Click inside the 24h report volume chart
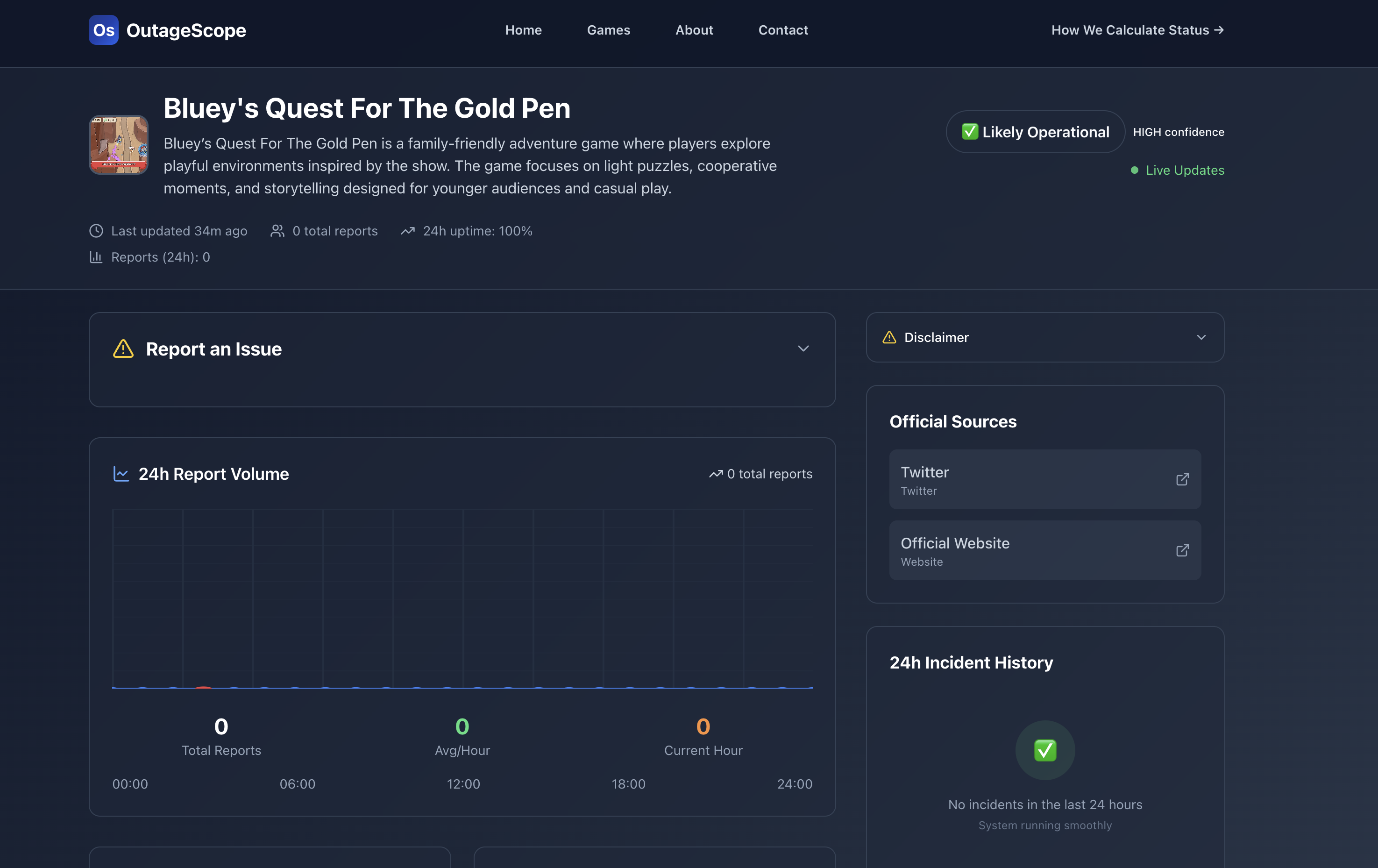The height and width of the screenshot is (868, 1378). click(x=462, y=601)
